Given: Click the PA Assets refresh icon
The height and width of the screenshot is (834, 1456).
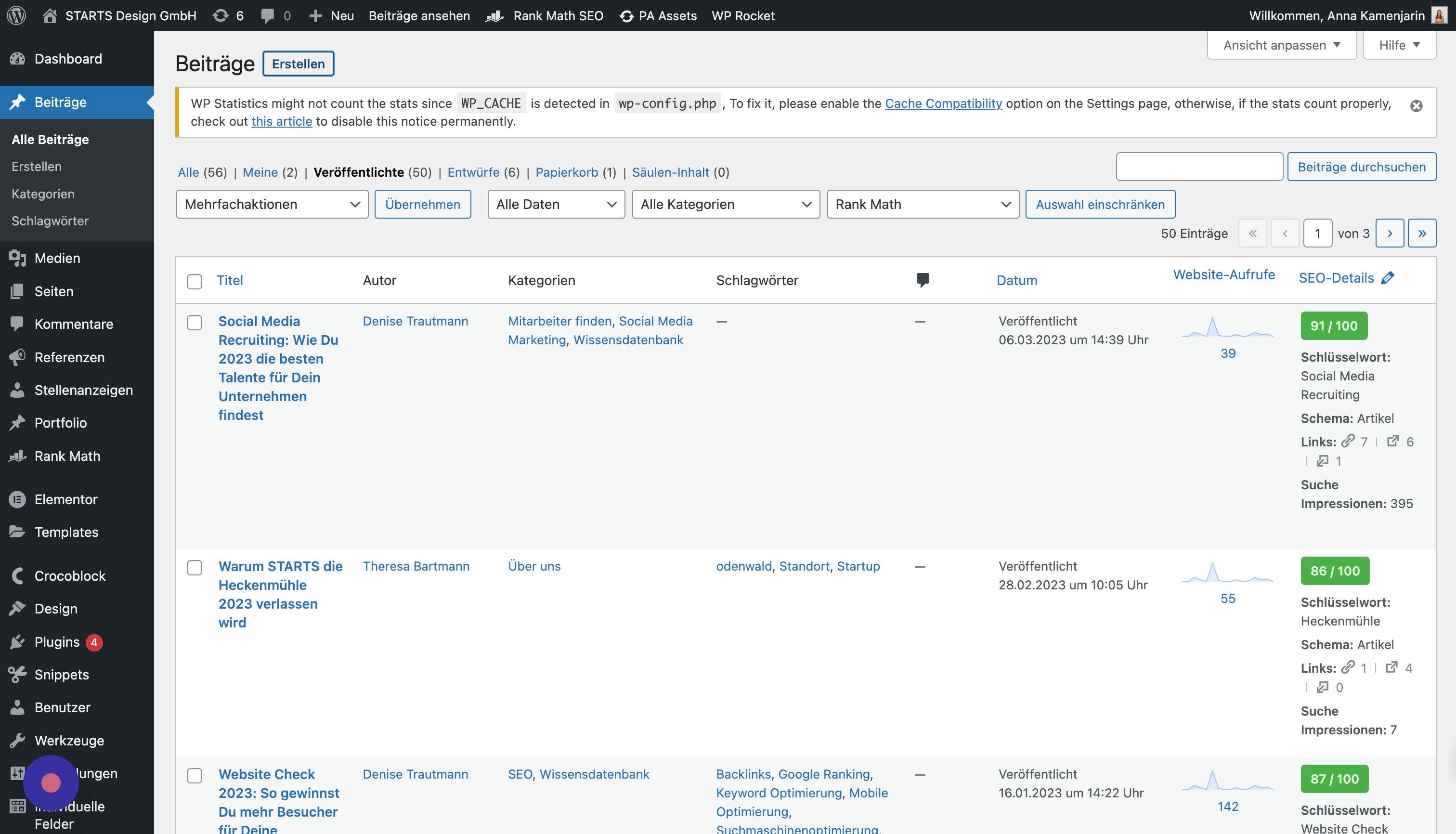Looking at the screenshot, I should pyautogui.click(x=626, y=16).
